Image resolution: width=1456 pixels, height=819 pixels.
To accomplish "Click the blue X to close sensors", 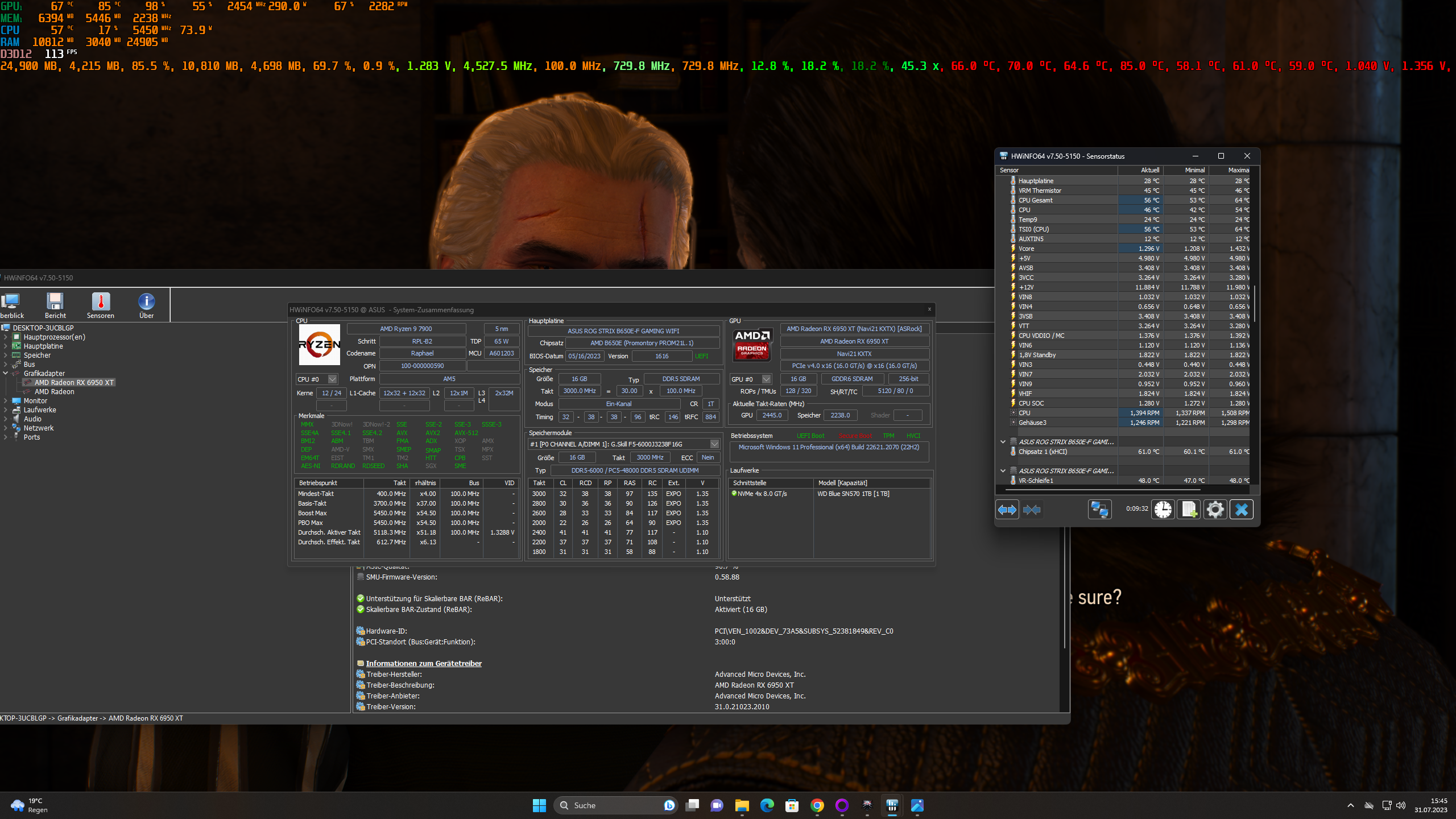I will click(x=1241, y=510).
